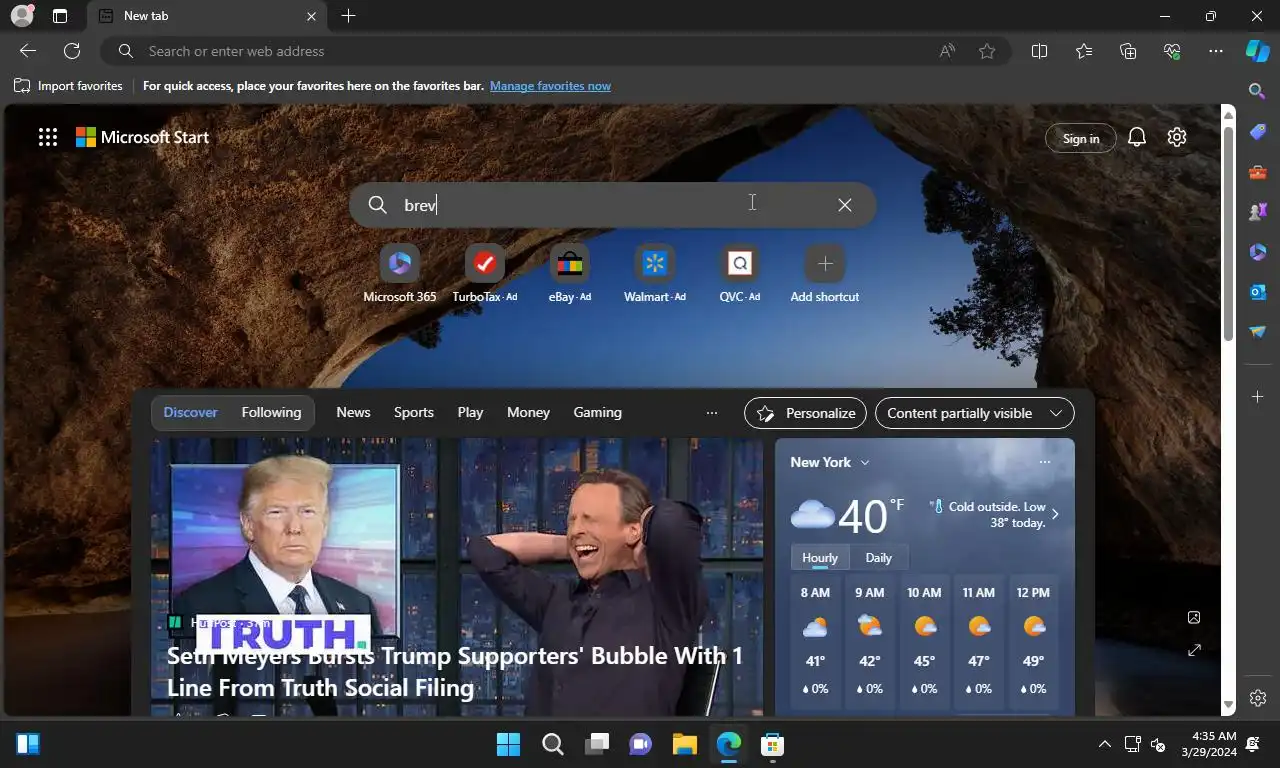The height and width of the screenshot is (768, 1280).
Task: Open the TurboTax shortcut tile
Action: tap(485, 274)
